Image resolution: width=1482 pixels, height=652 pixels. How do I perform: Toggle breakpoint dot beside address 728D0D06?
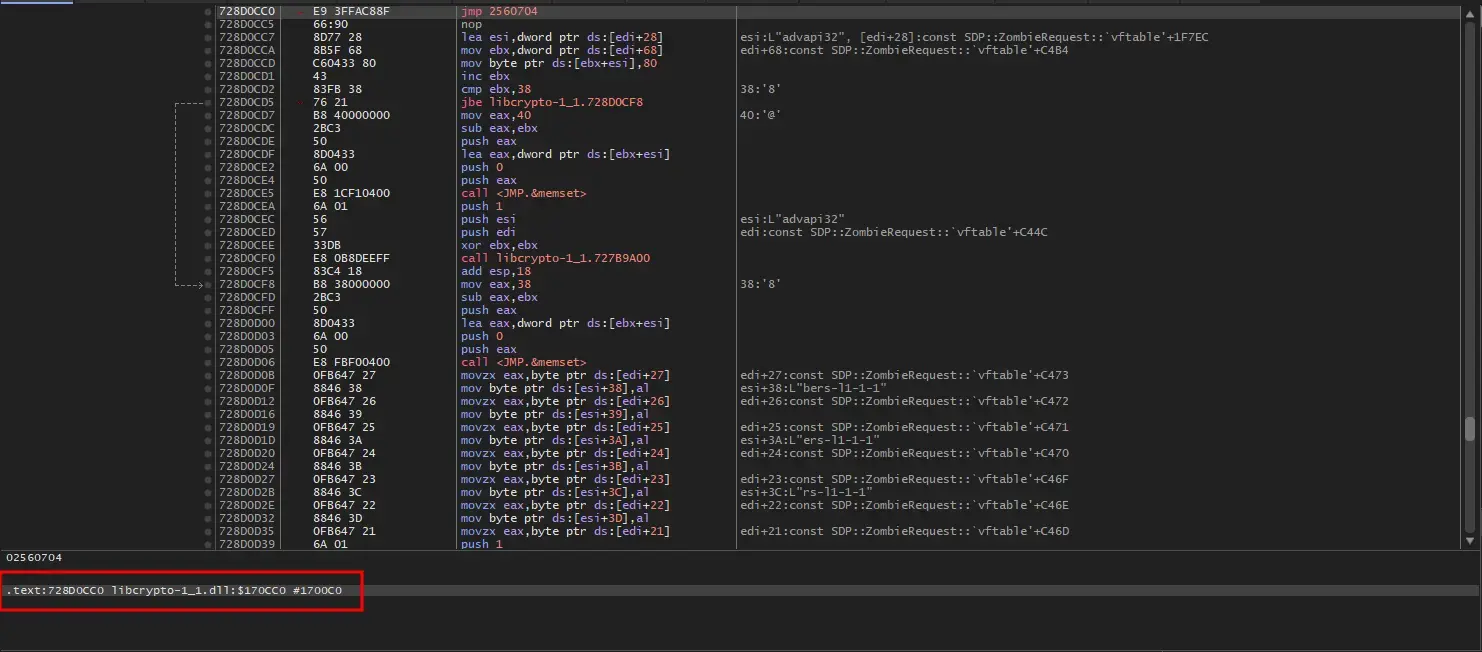point(208,362)
